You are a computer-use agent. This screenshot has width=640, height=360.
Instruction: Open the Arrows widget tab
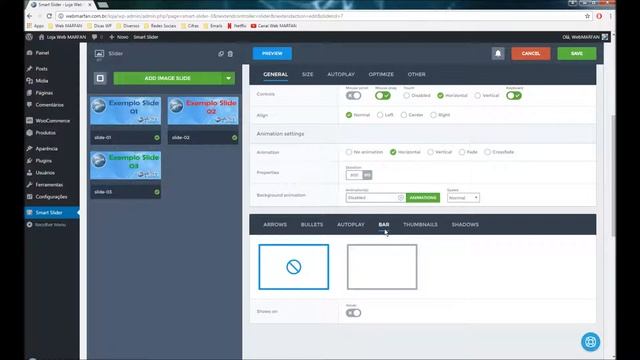(275, 224)
